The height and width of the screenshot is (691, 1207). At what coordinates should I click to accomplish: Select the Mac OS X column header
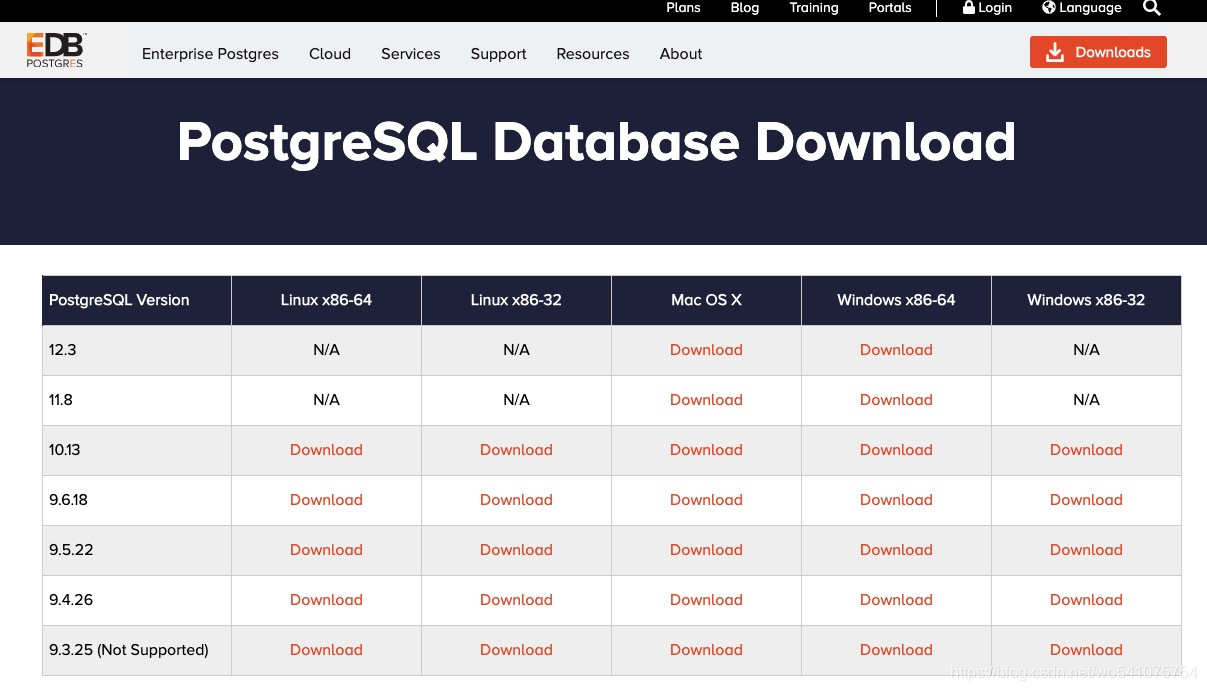pos(706,300)
